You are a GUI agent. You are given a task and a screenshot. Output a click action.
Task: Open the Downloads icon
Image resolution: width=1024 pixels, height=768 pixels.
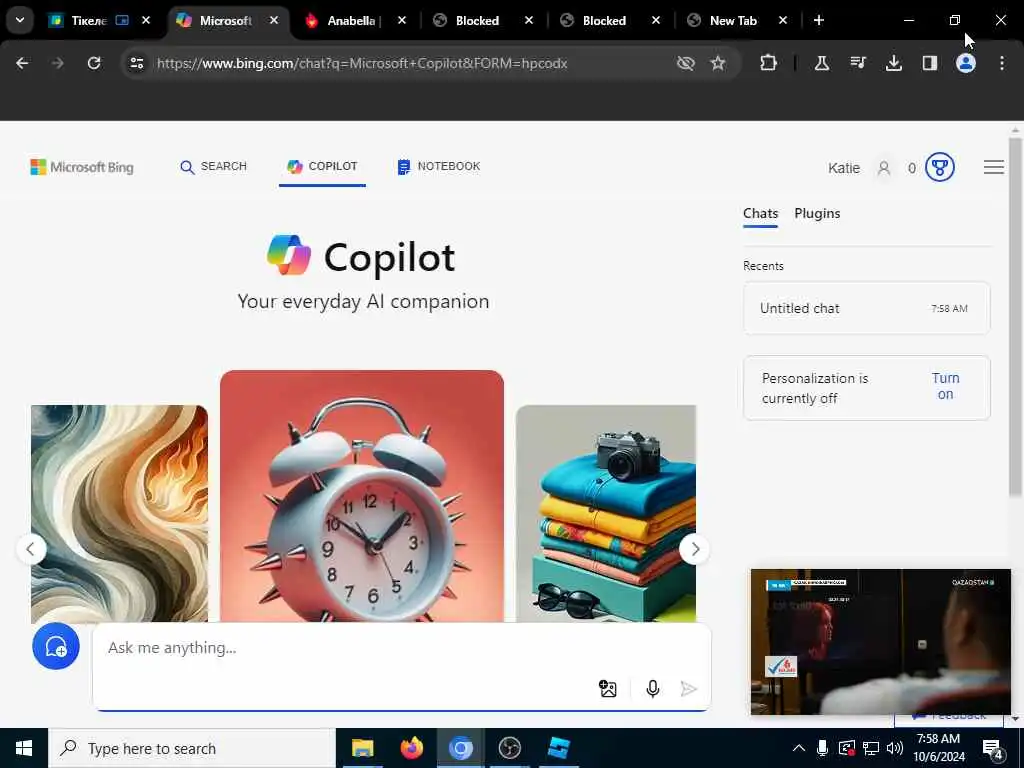[x=894, y=63]
